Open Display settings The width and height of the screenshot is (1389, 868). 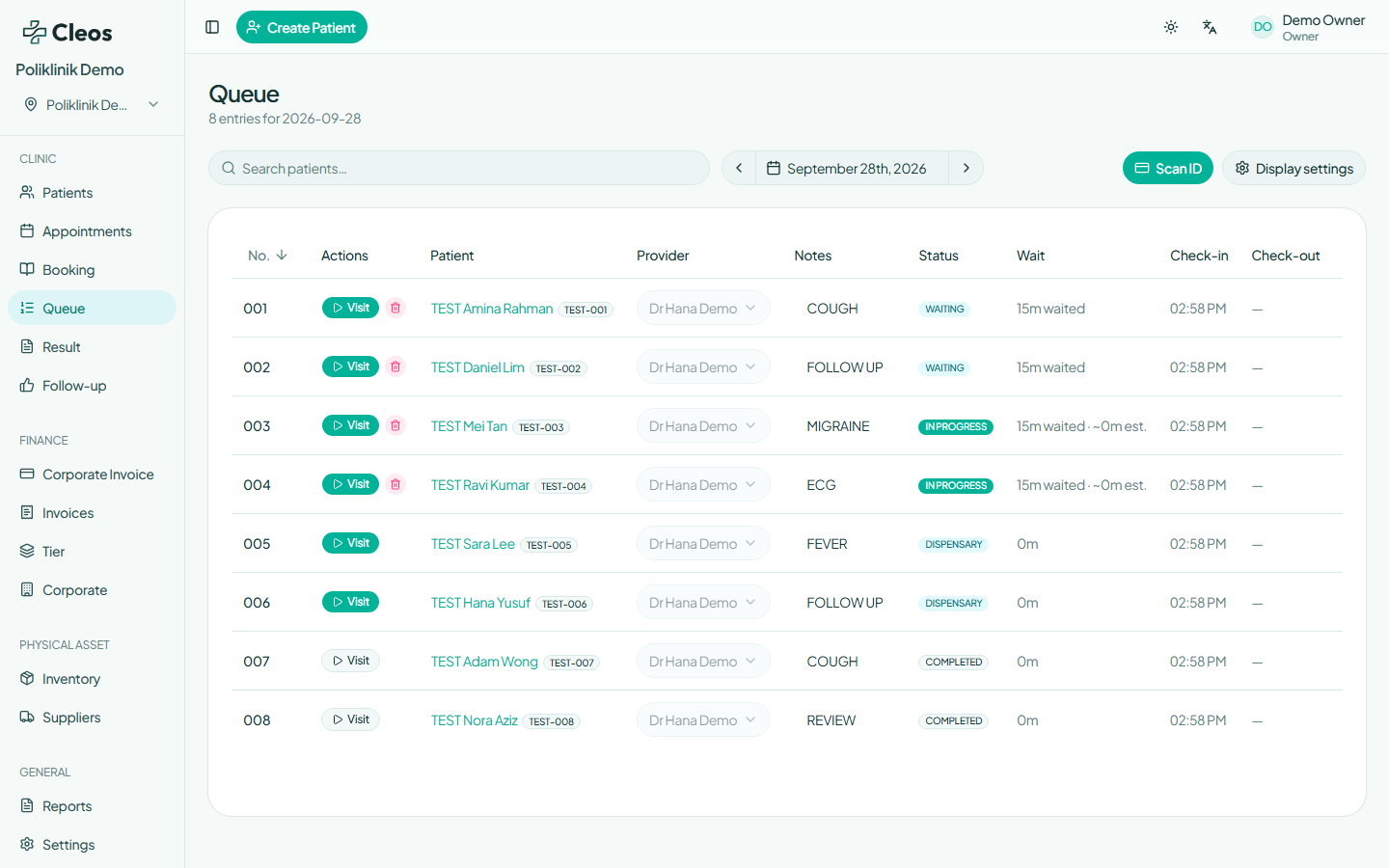point(1294,168)
